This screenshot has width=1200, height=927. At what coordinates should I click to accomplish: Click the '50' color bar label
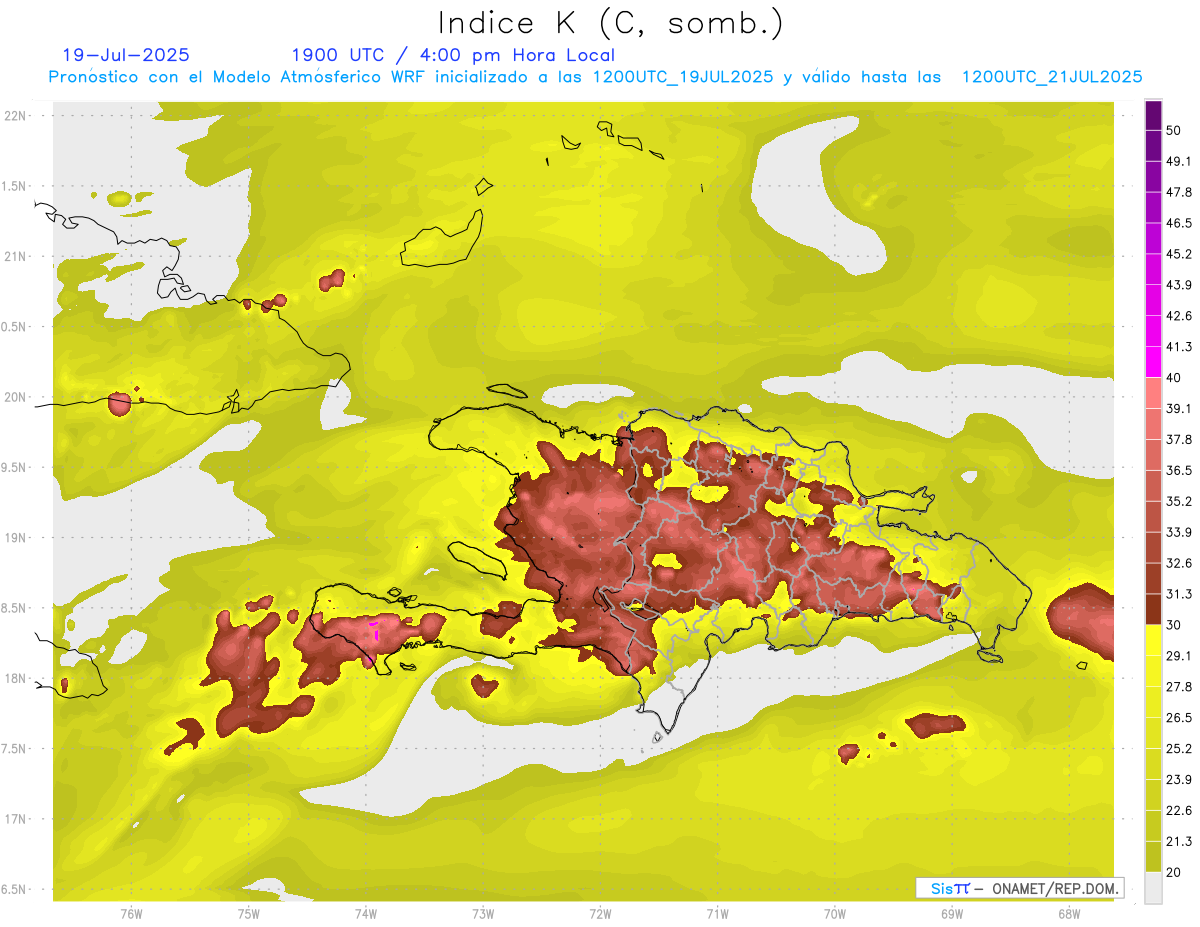pyautogui.click(x=1175, y=131)
